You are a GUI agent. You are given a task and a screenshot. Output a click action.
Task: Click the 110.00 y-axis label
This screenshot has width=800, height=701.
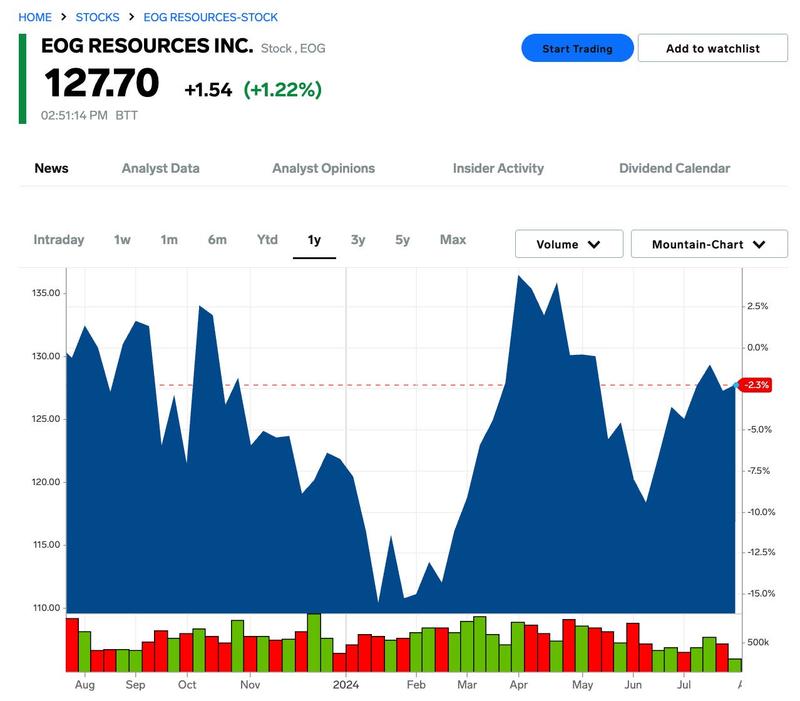point(46,608)
